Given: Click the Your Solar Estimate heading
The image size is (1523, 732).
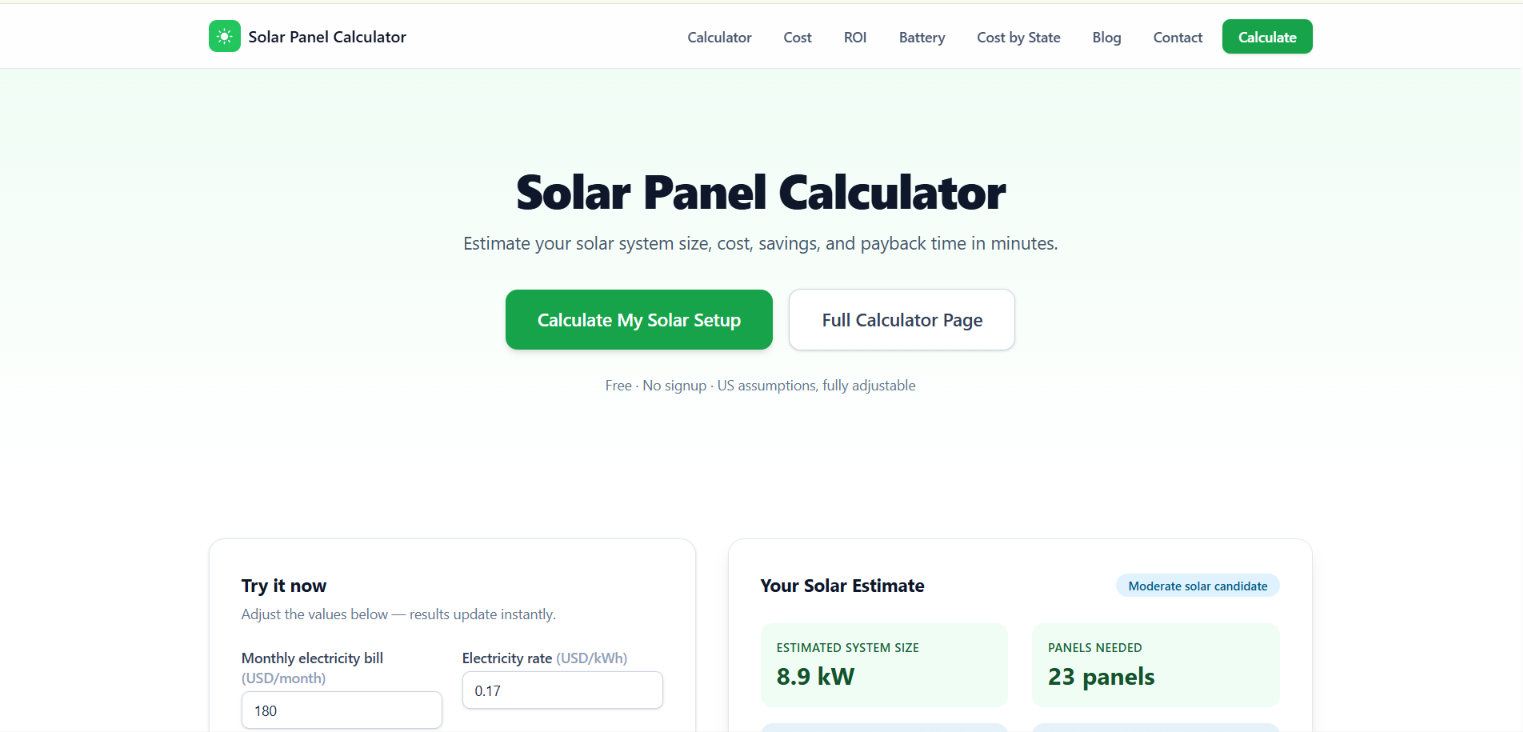Looking at the screenshot, I should (x=842, y=586).
